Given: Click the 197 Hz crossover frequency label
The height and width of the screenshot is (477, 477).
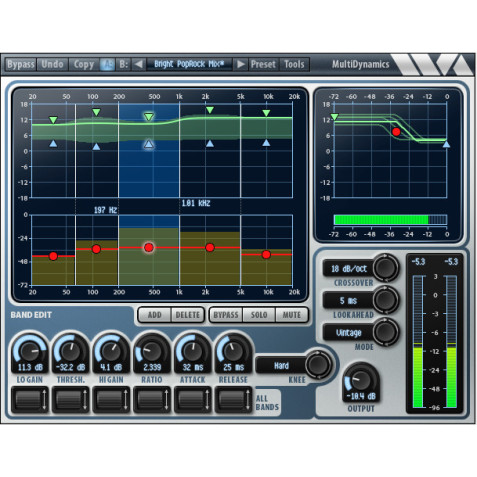Looking at the screenshot, I should tap(105, 210).
